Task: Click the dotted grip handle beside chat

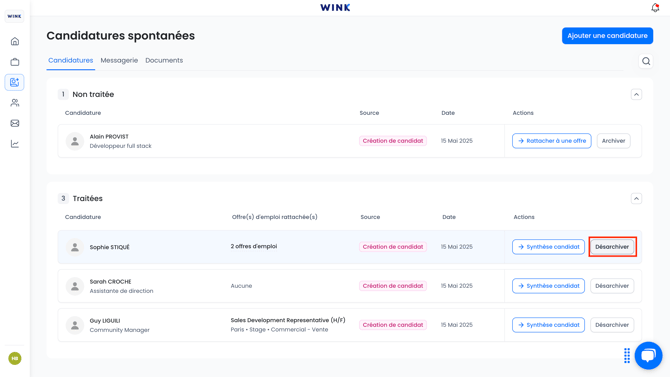Action: (x=627, y=355)
